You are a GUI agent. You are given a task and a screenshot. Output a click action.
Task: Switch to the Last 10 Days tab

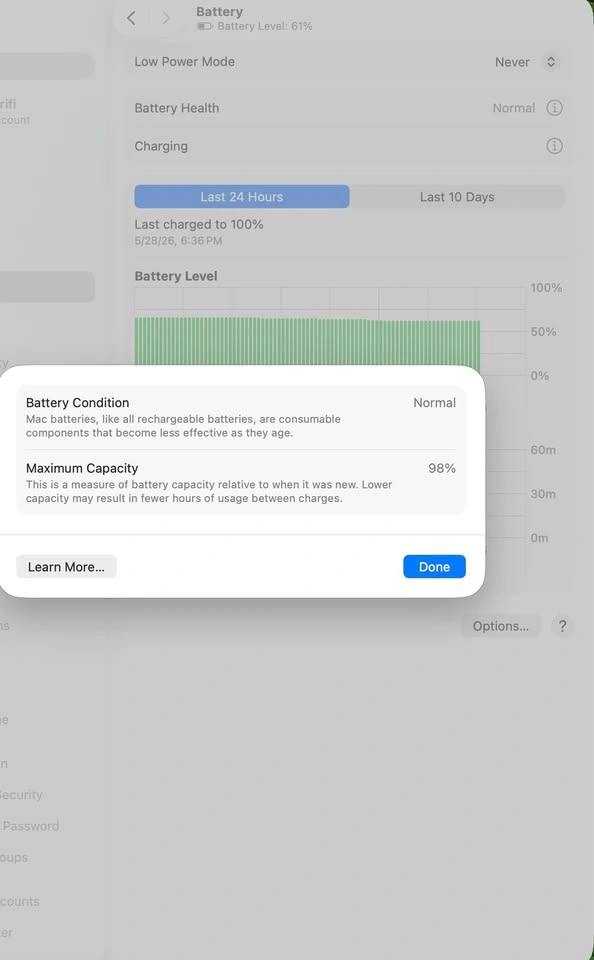tap(457, 197)
